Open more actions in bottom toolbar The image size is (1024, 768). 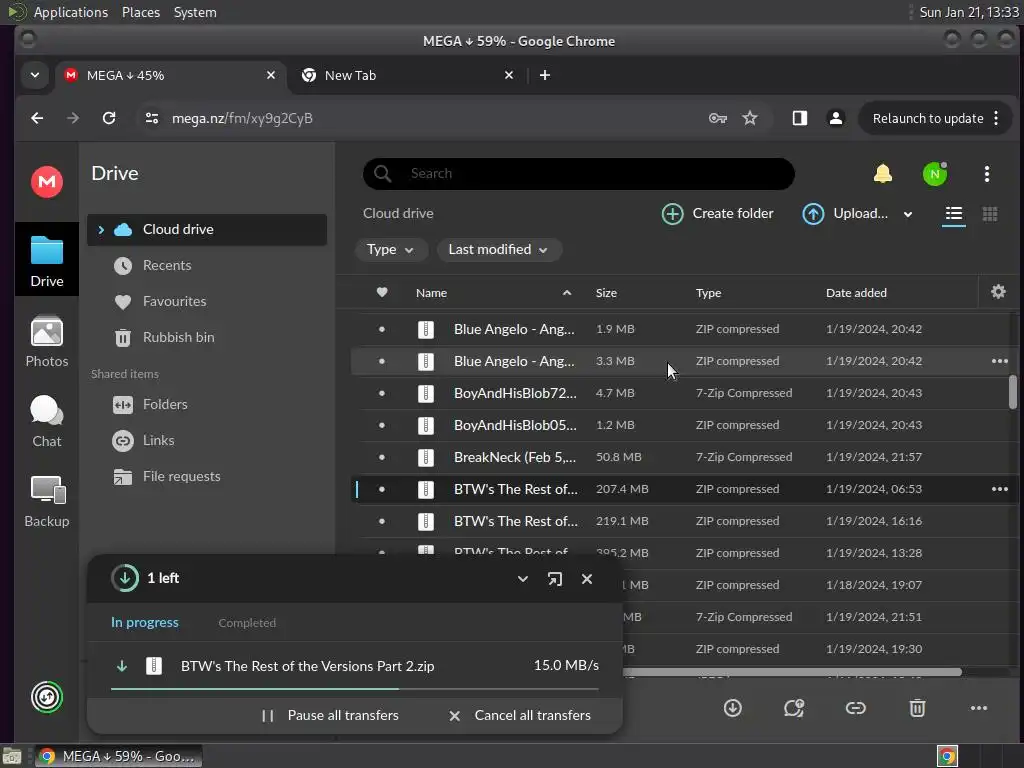click(x=978, y=708)
